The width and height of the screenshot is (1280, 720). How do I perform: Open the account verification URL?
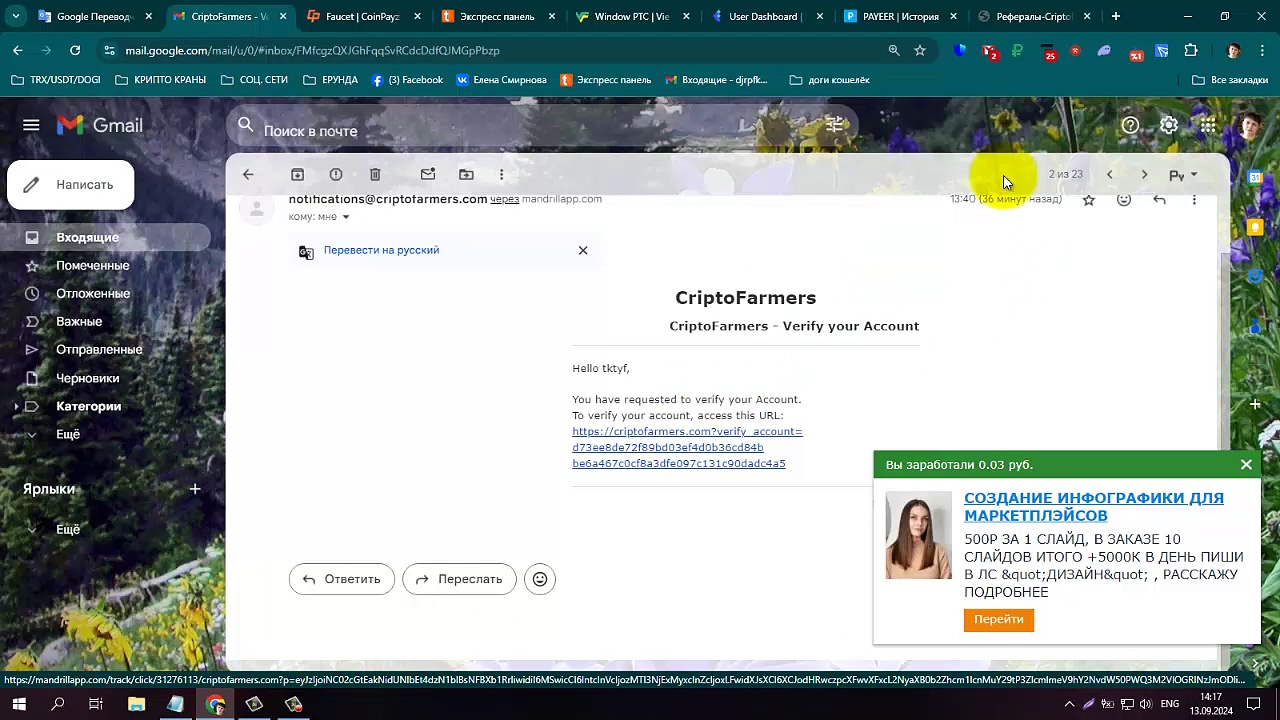point(687,447)
